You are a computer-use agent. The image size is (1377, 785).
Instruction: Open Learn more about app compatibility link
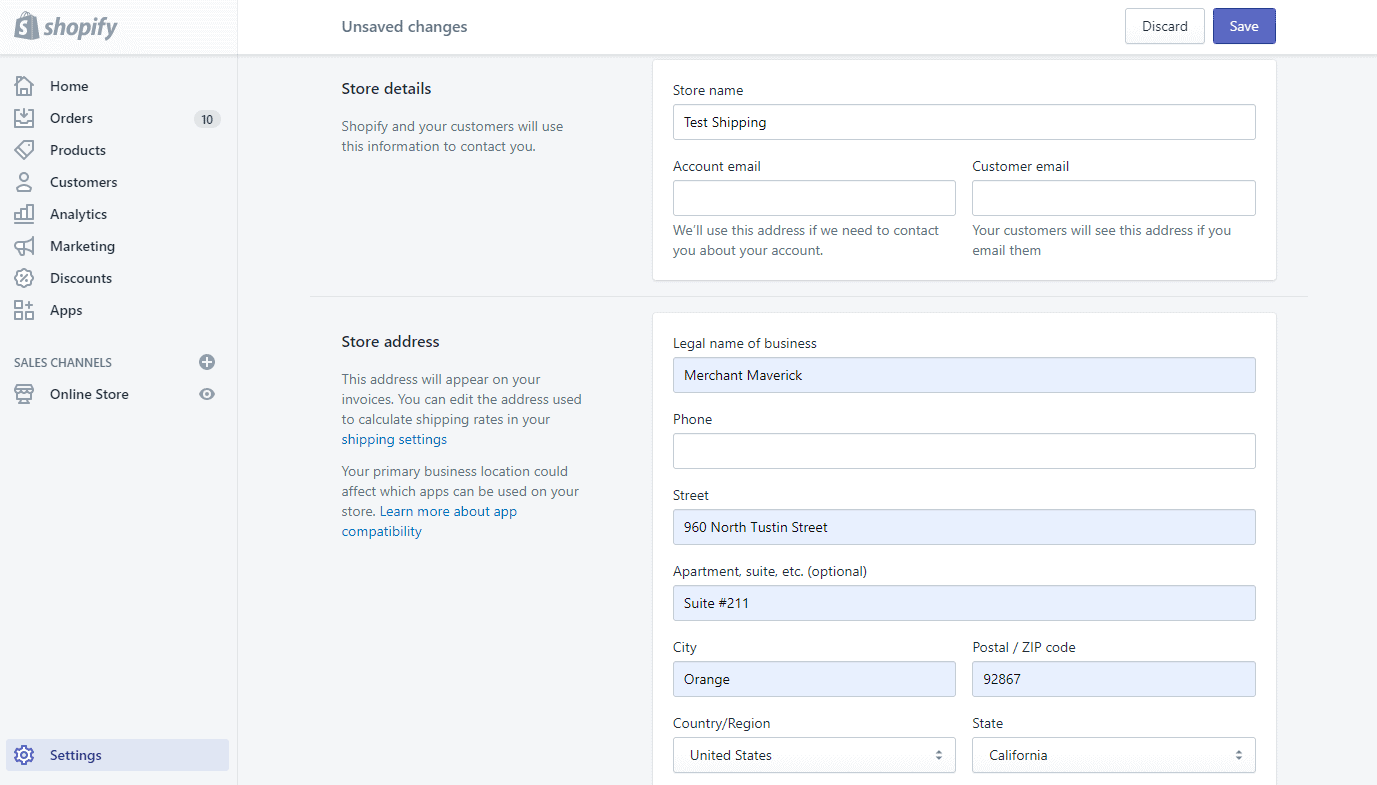pyautogui.click(x=430, y=521)
